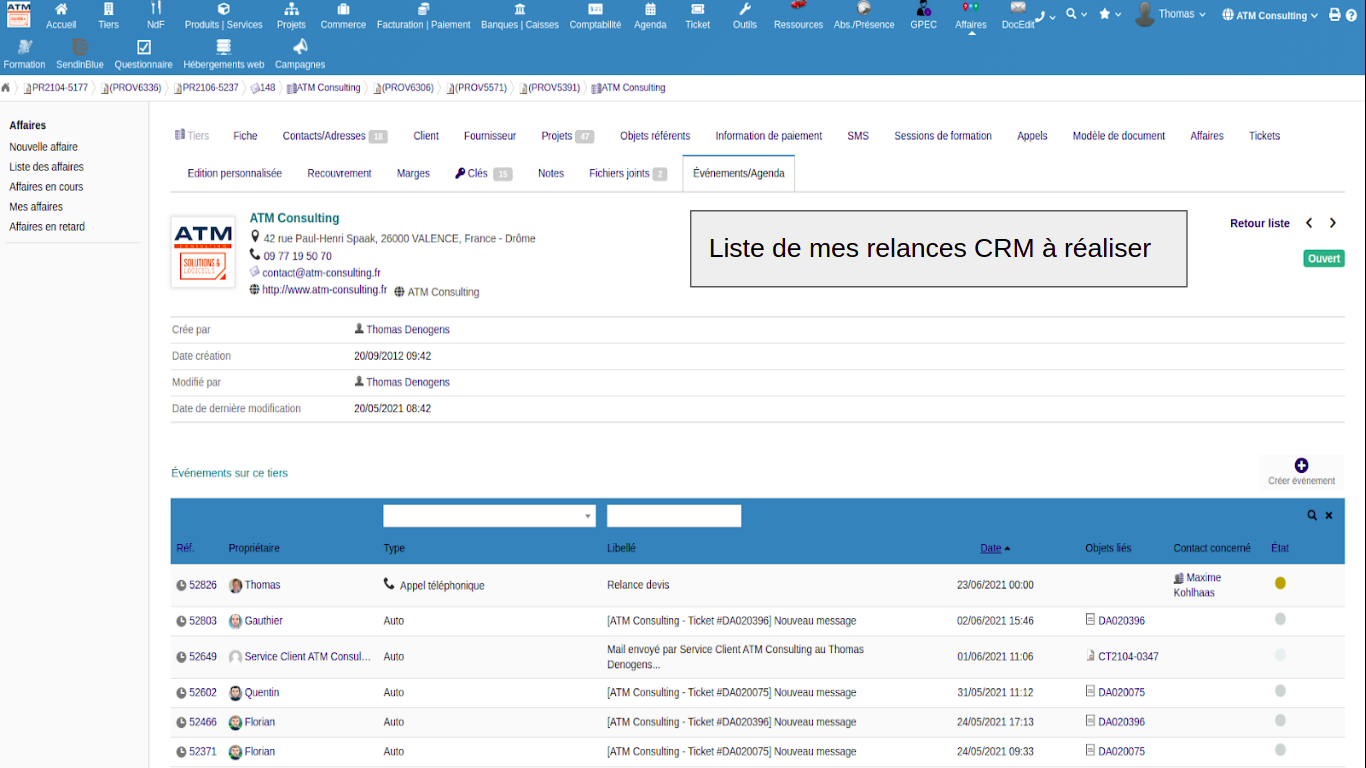
Task: Go to previous record with left chevron
Action: click(x=1309, y=223)
